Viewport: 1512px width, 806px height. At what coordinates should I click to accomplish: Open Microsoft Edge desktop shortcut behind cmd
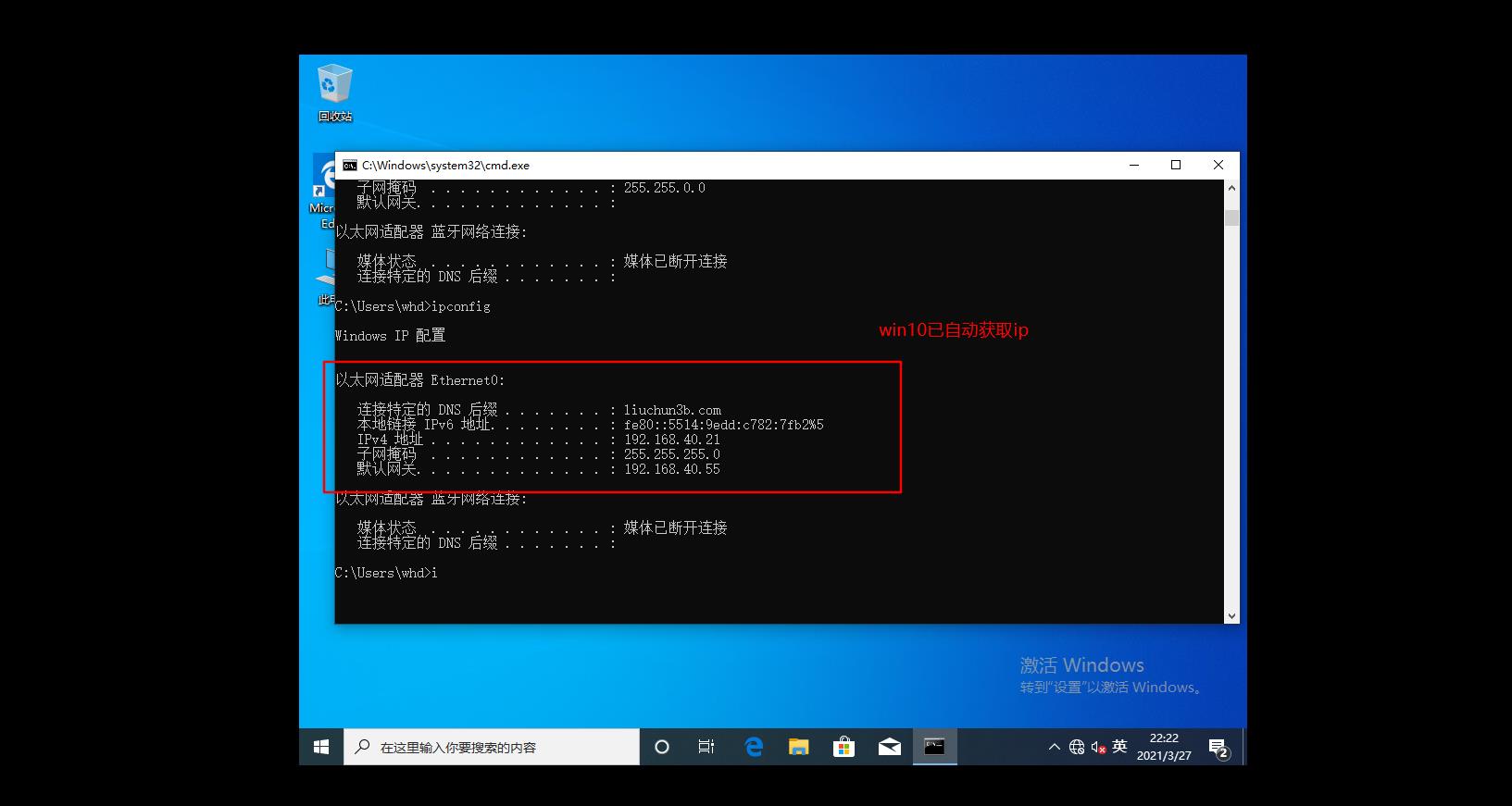[324, 192]
